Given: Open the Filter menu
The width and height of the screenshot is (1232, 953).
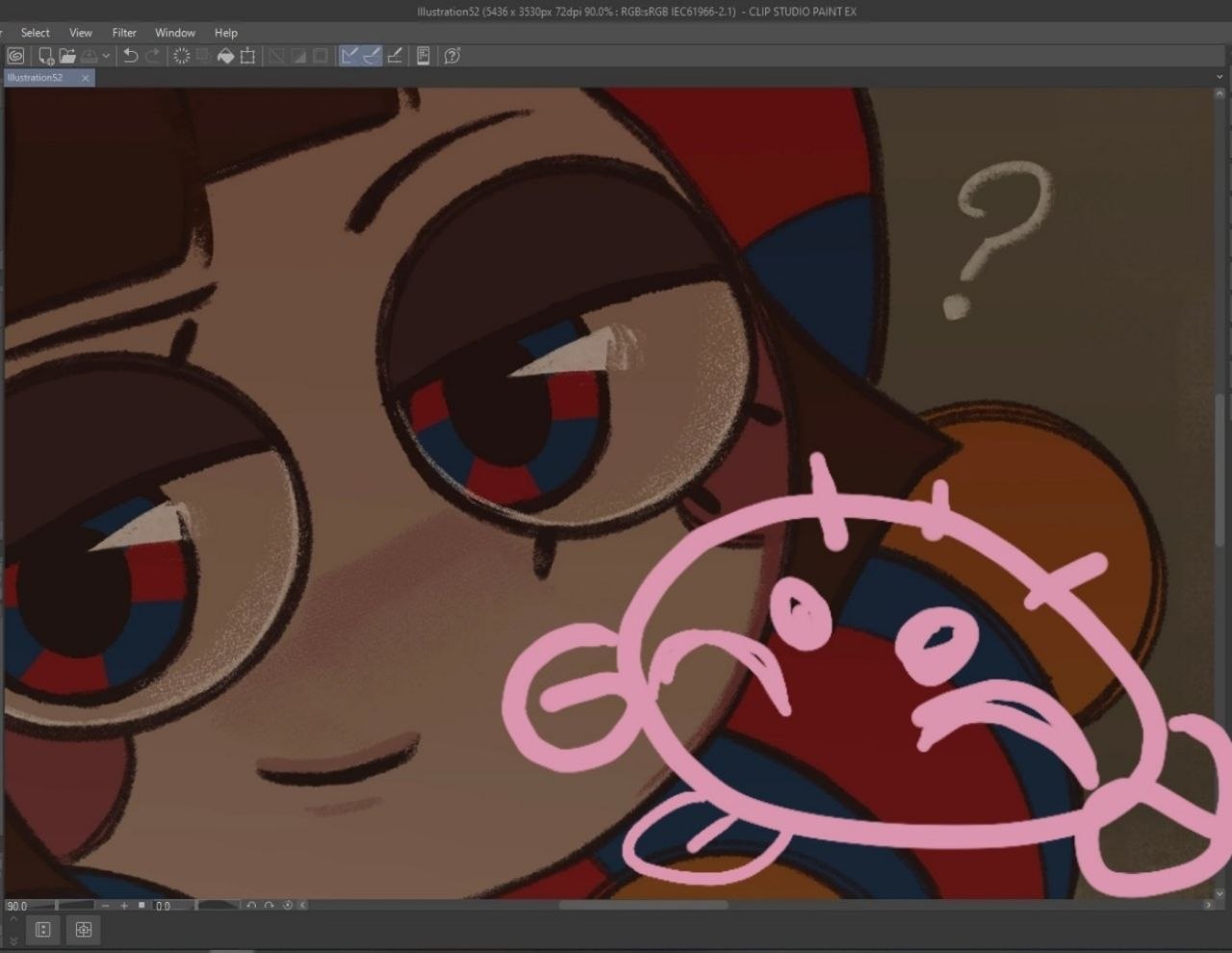Looking at the screenshot, I should coord(124,33).
